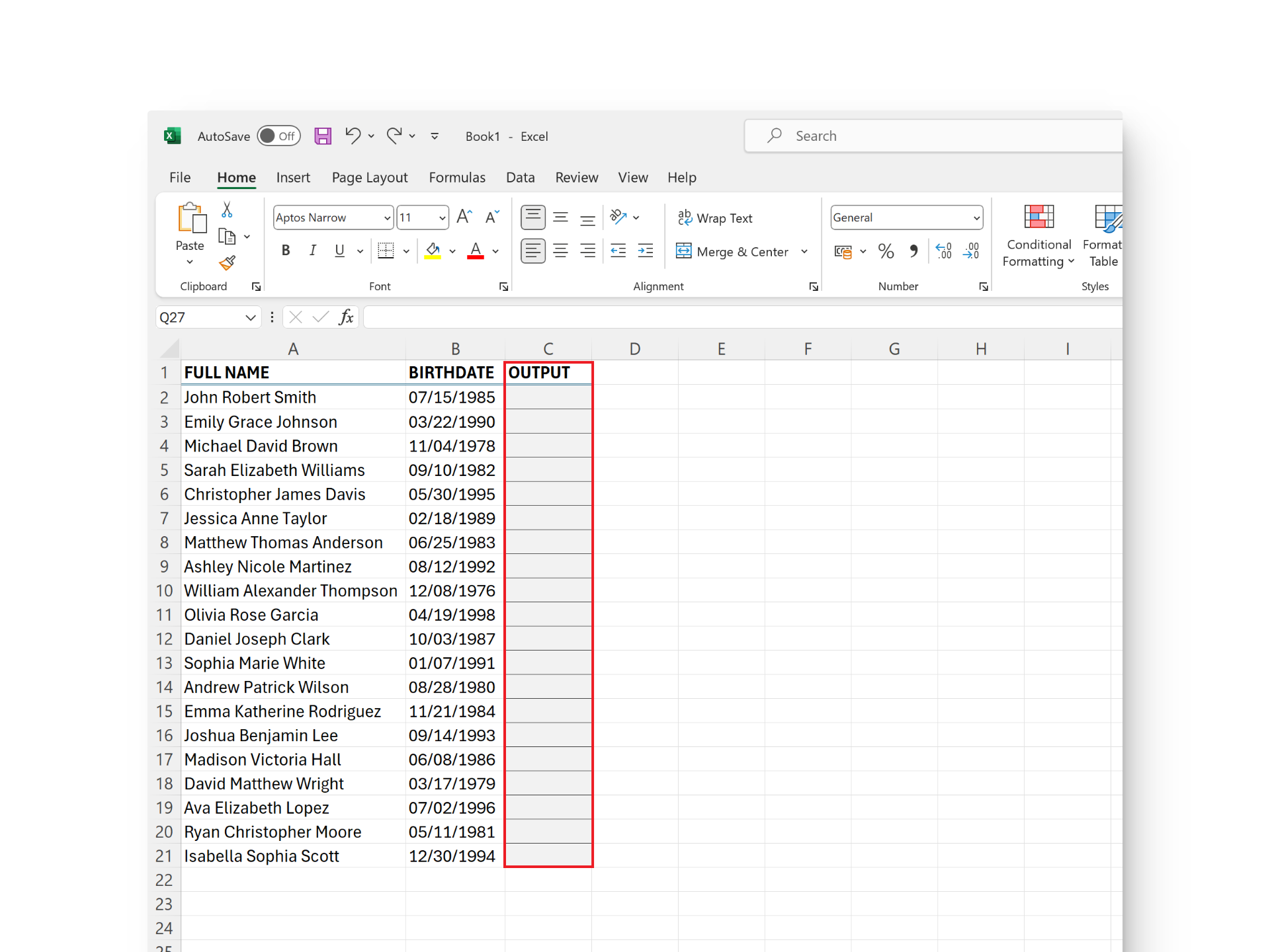
Task: Open the Font settings dialog launcher
Action: (503, 286)
